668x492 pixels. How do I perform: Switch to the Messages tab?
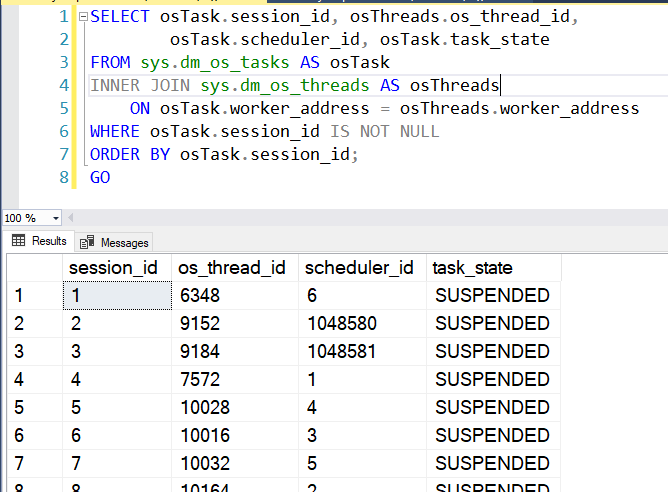(114, 243)
